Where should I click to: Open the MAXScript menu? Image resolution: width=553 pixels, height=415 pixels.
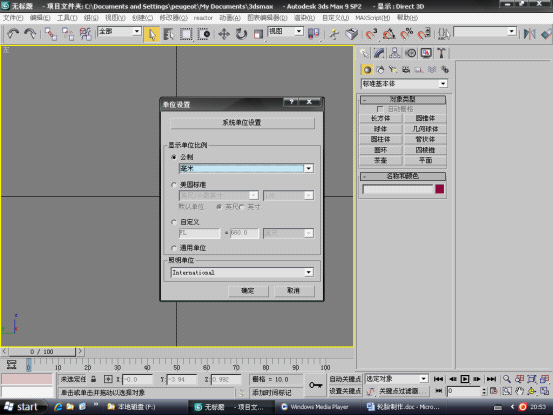(372, 18)
